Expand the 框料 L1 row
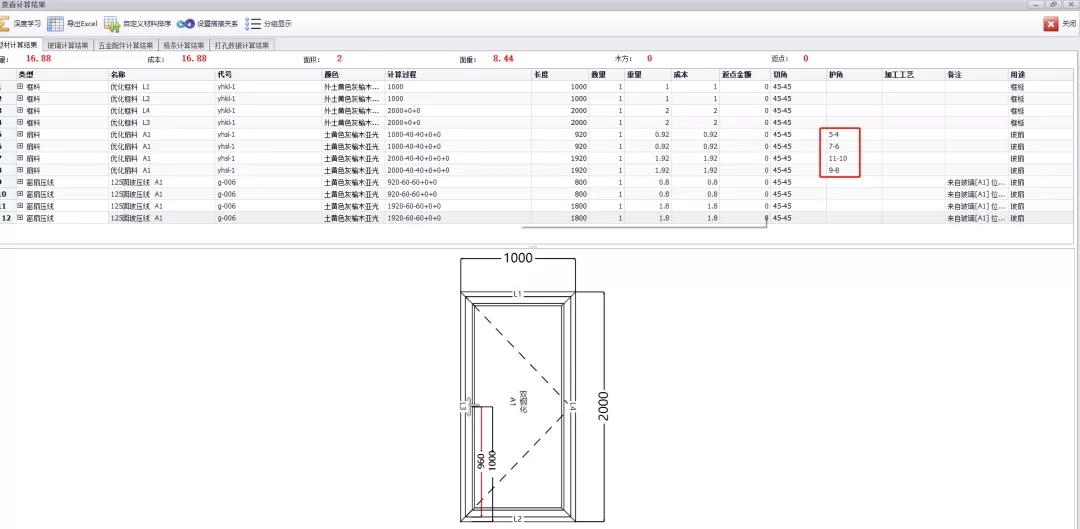Viewport: 1080px width, 529px height. click(x=19, y=87)
